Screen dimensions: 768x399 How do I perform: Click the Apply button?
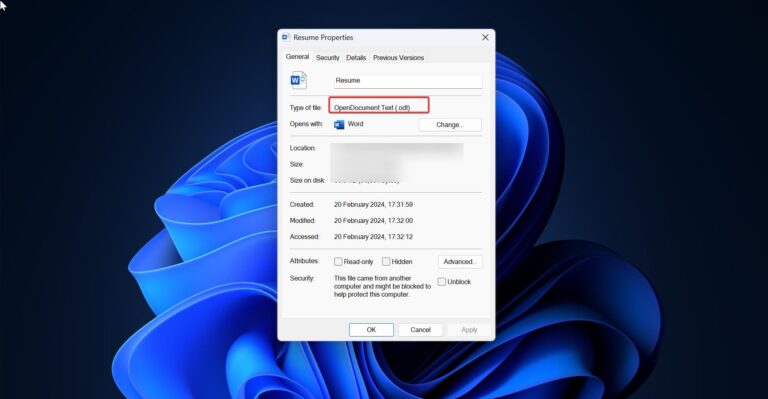click(x=469, y=330)
